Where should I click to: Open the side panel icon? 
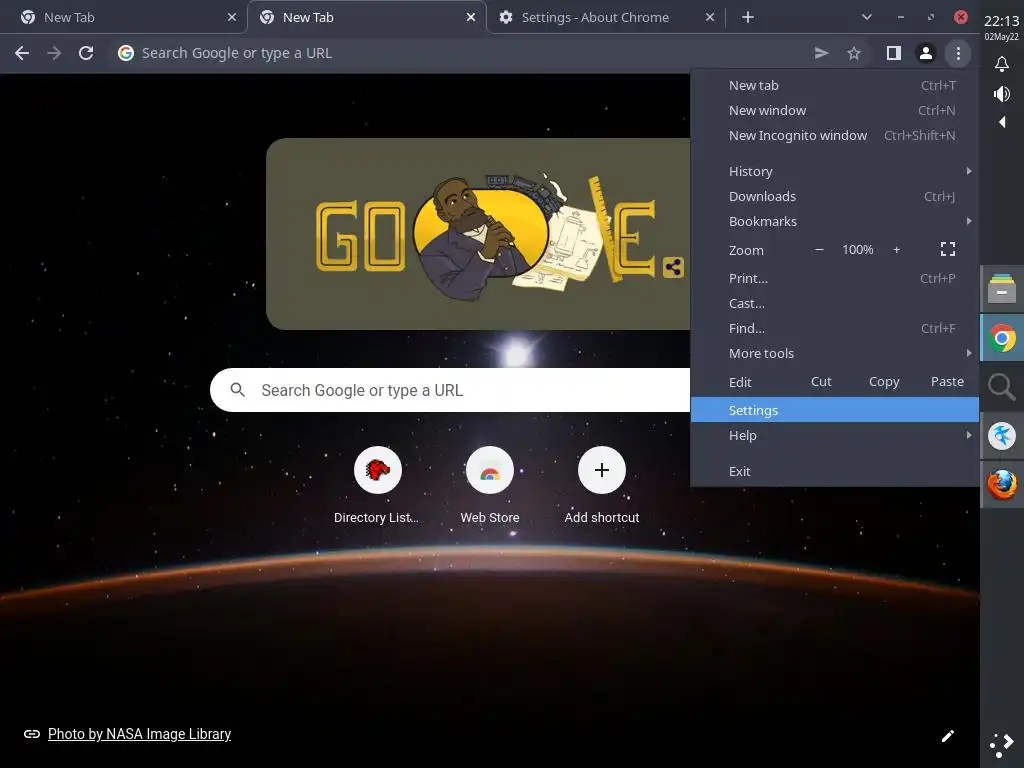[893, 53]
